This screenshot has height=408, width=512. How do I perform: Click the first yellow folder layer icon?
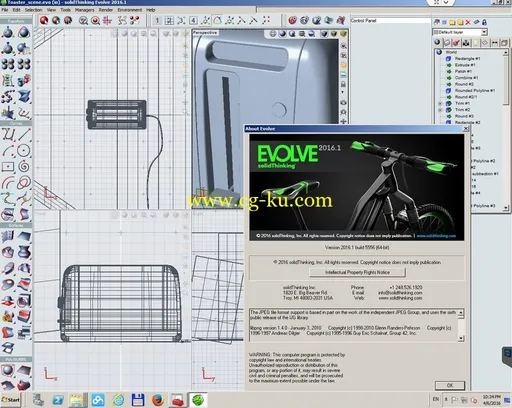[x=452, y=22]
